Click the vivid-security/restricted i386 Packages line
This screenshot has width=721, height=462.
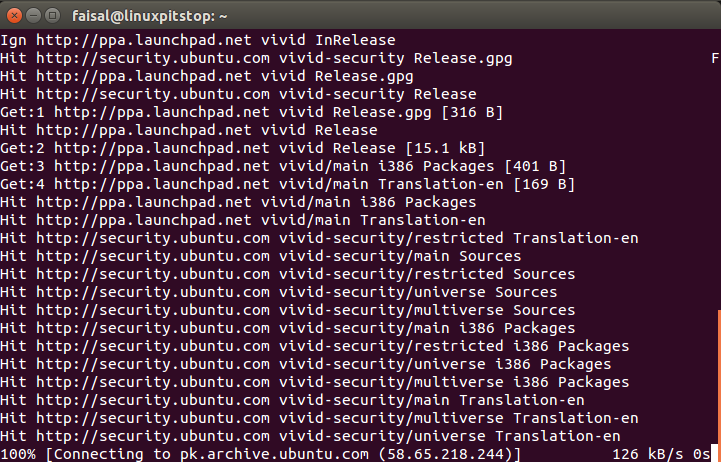[x=315, y=346]
